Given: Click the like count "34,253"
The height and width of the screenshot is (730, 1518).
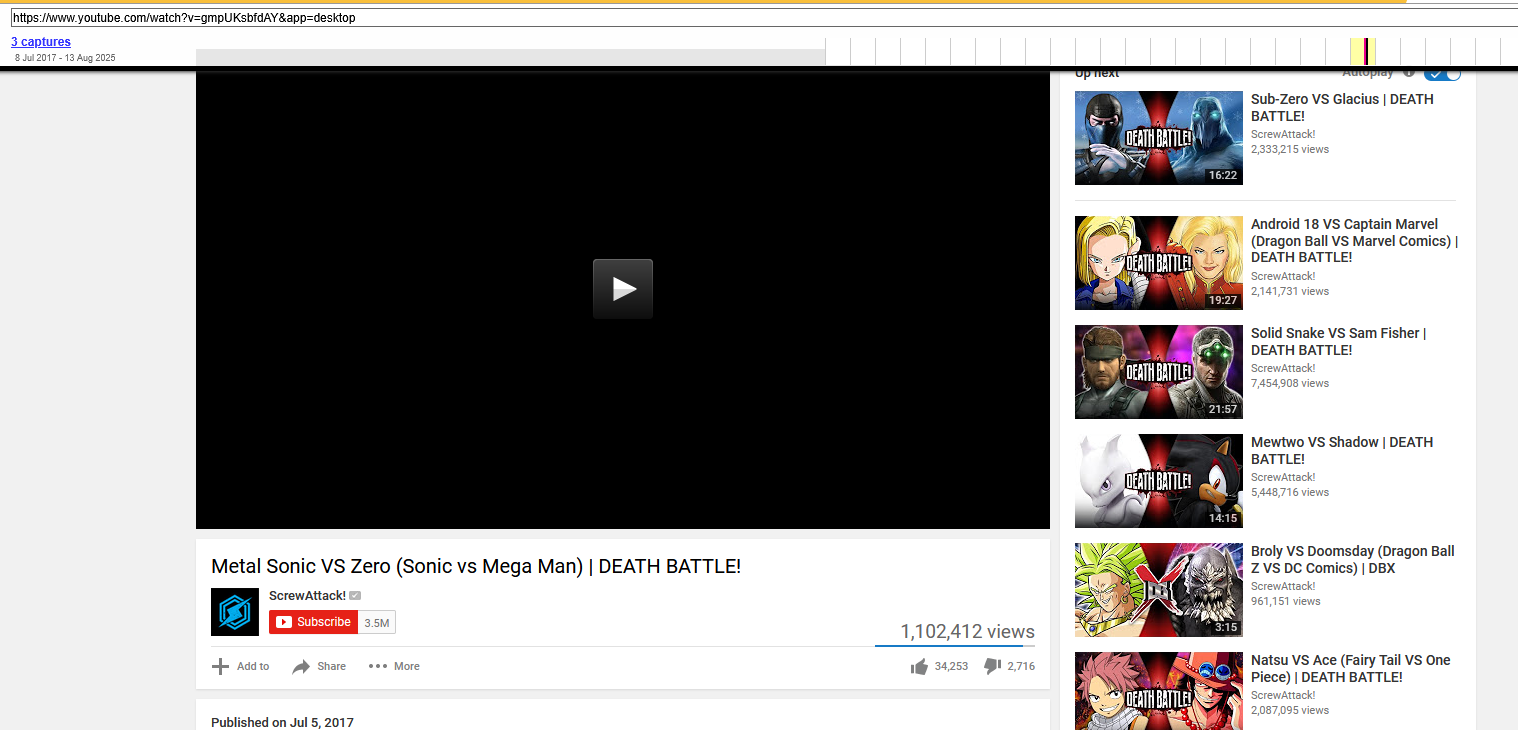Looking at the screenshot, I should [951, 666].
